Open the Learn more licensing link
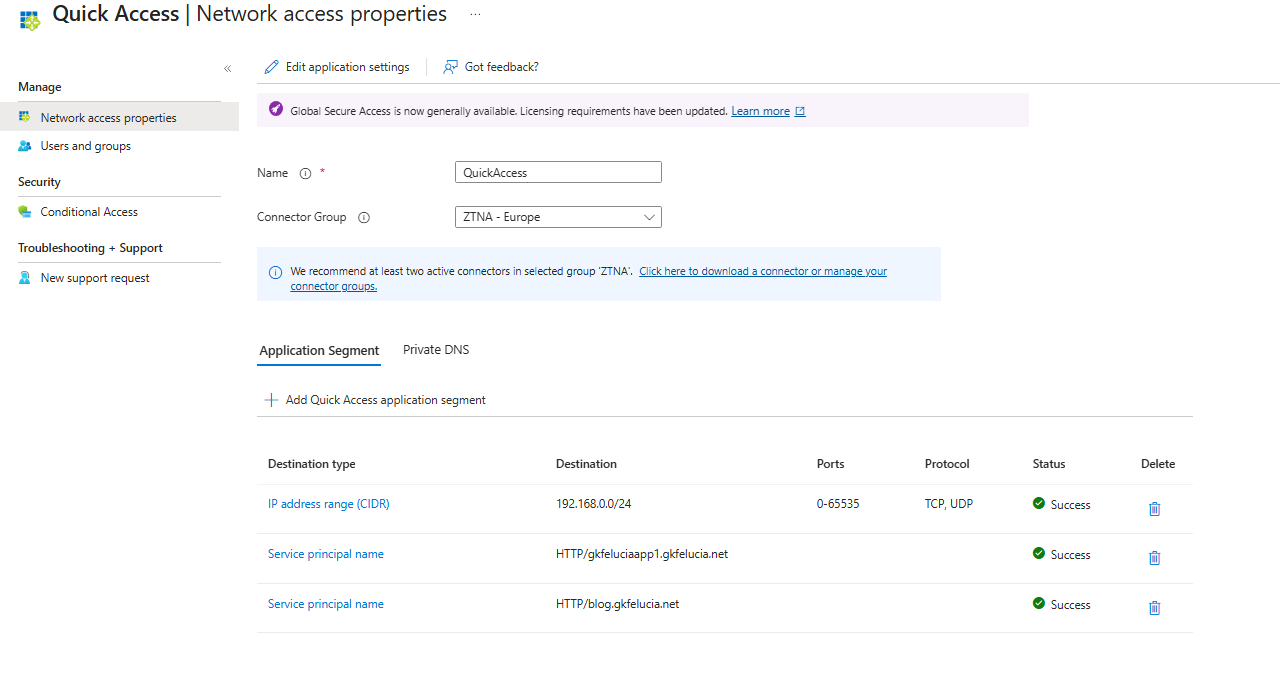 pos(761,110)
